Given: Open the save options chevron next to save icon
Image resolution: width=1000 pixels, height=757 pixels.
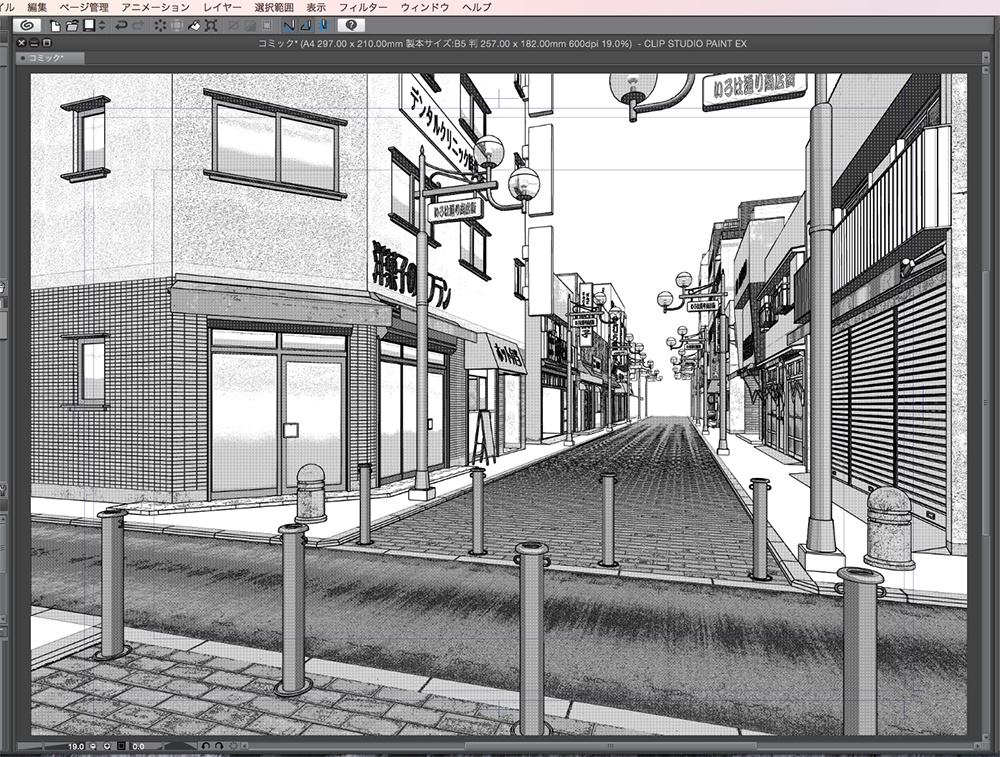Looking at the screenshot, I should pyautogui.click(x=100, y=28).
